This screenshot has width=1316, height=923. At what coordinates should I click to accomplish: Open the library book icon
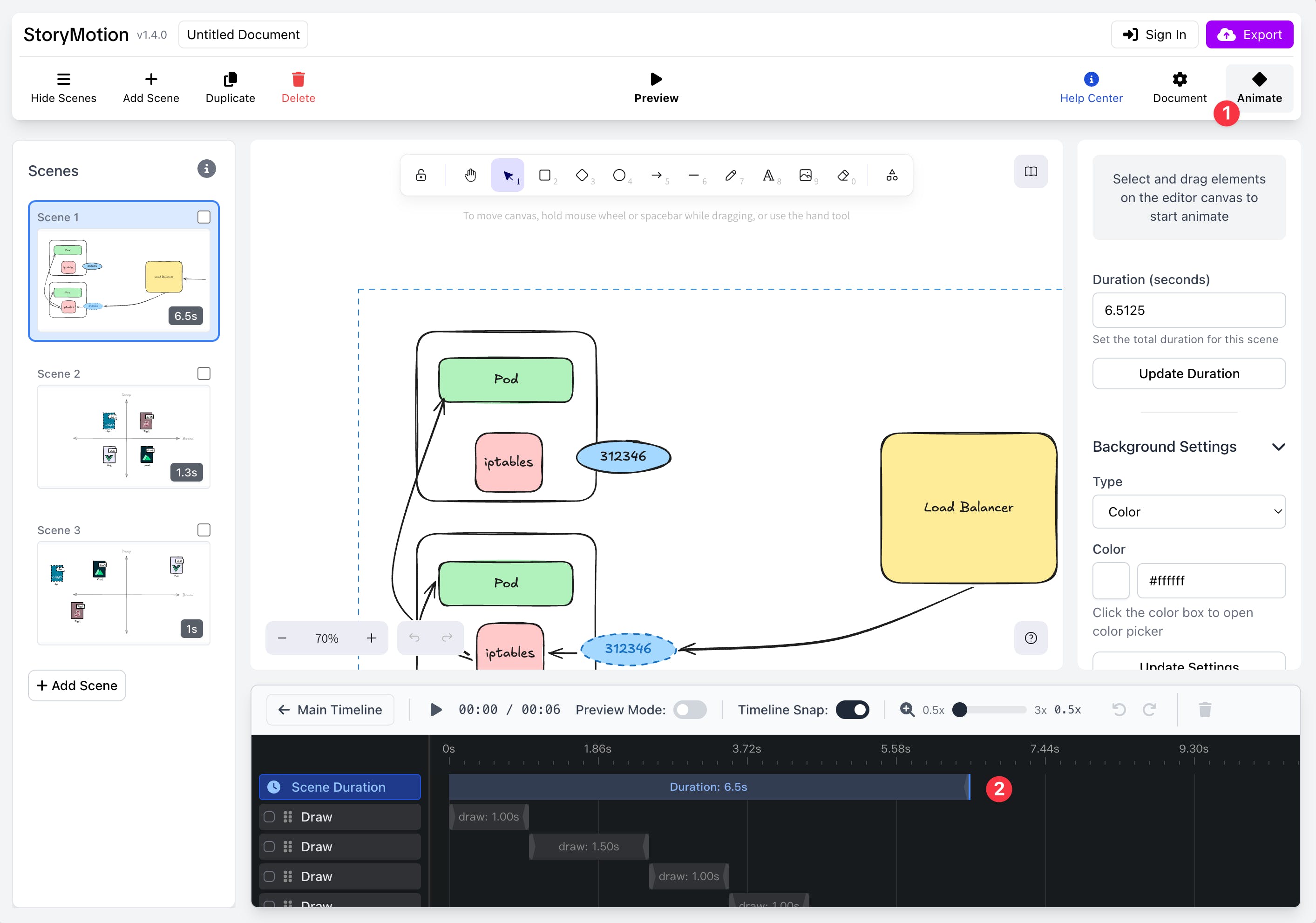click(1031, 171)
